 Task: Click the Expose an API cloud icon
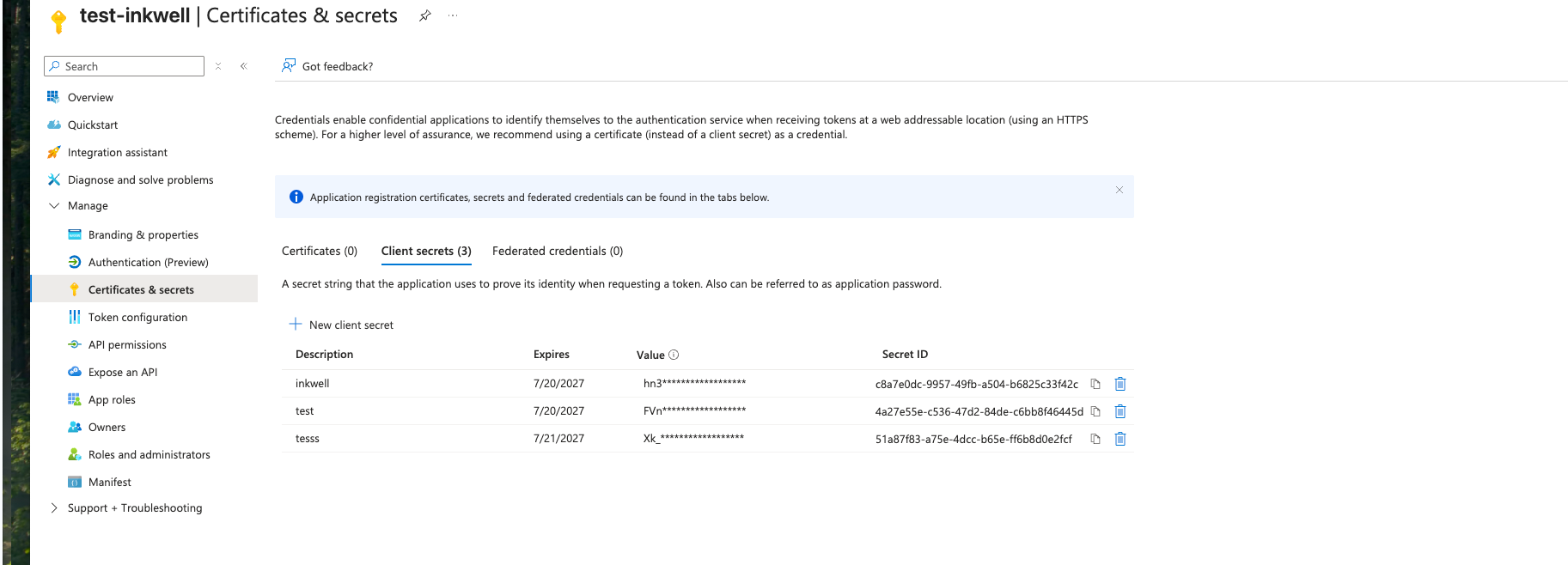click(75, 372)
